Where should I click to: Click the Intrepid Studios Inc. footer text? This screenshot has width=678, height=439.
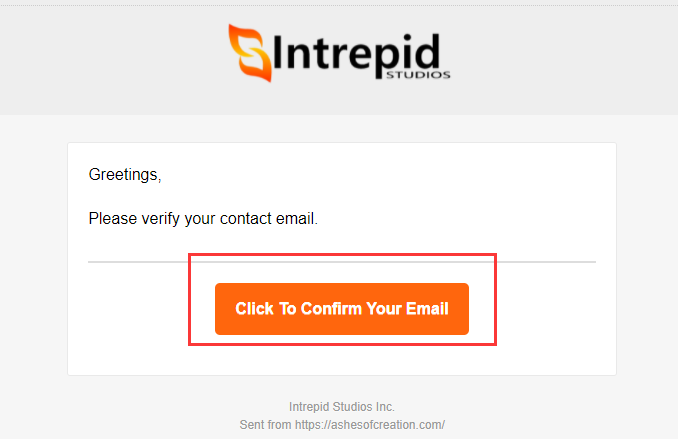(342, 407)
